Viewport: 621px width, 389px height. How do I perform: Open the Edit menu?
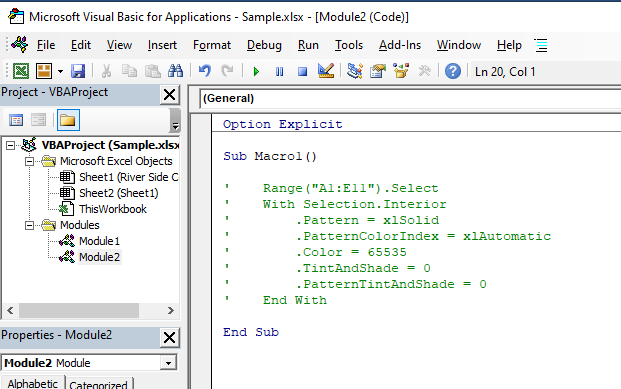pos(81,45)
